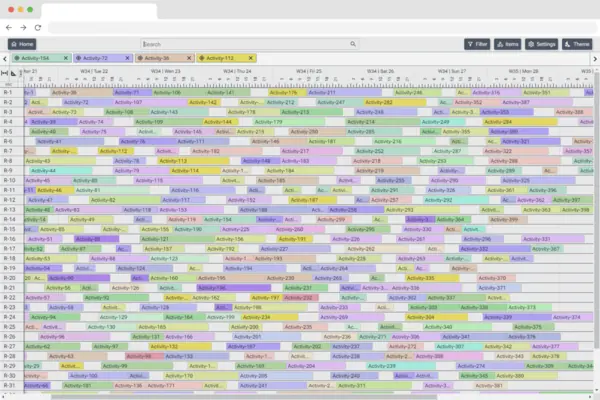
Task: Go back using browser back arrow
Action: (x=9, y=28)
